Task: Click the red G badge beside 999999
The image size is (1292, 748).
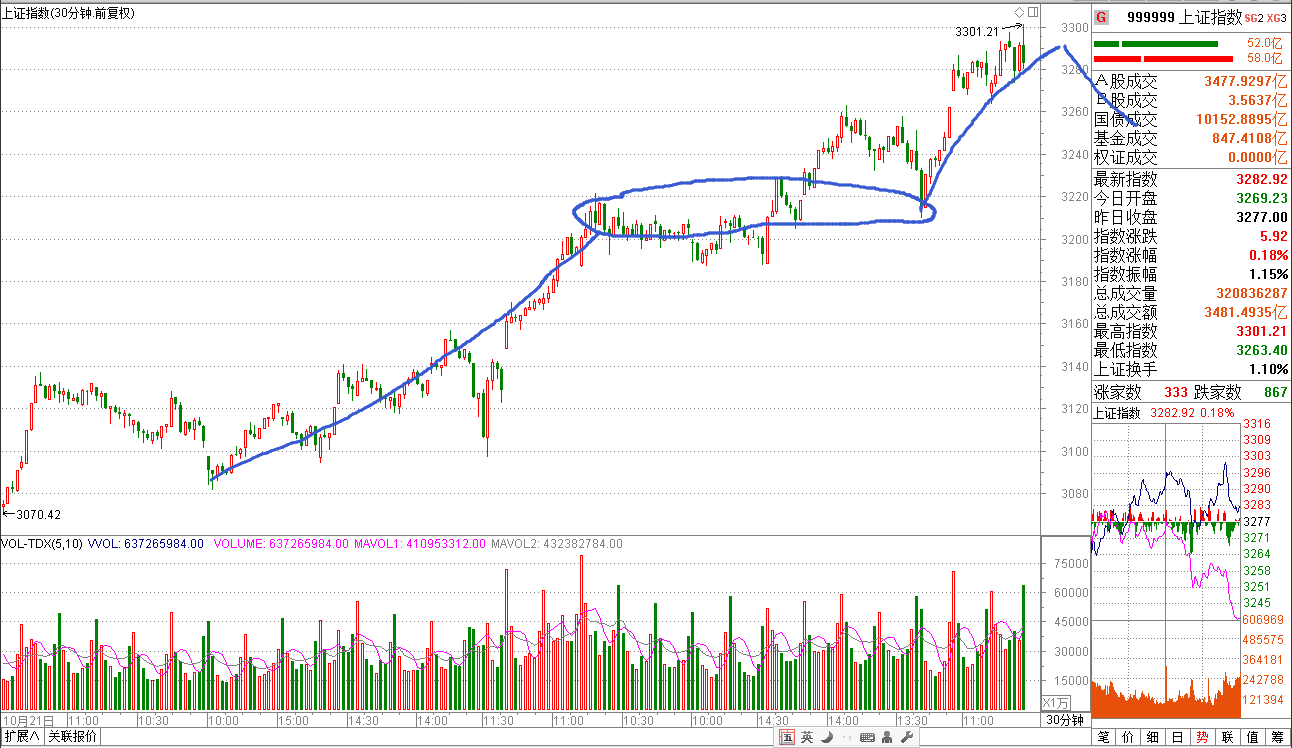Action: [1102, 17]
